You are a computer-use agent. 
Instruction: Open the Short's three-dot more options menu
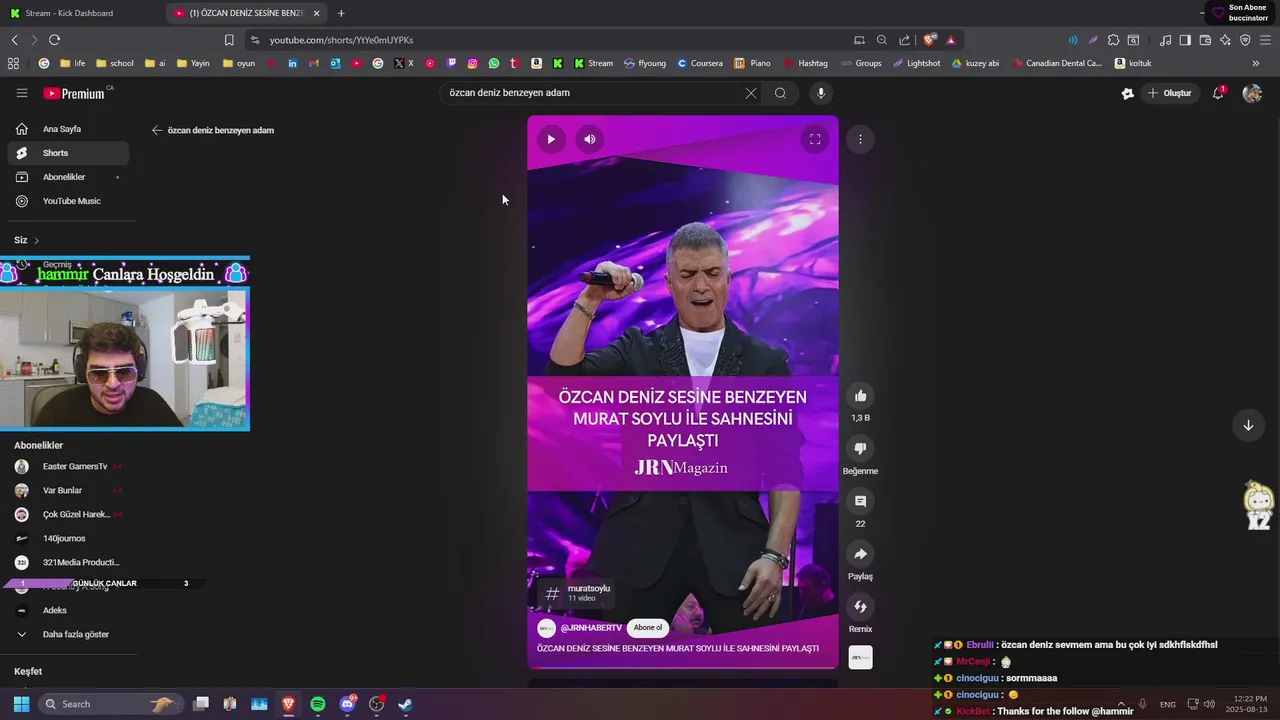(860, 139)
